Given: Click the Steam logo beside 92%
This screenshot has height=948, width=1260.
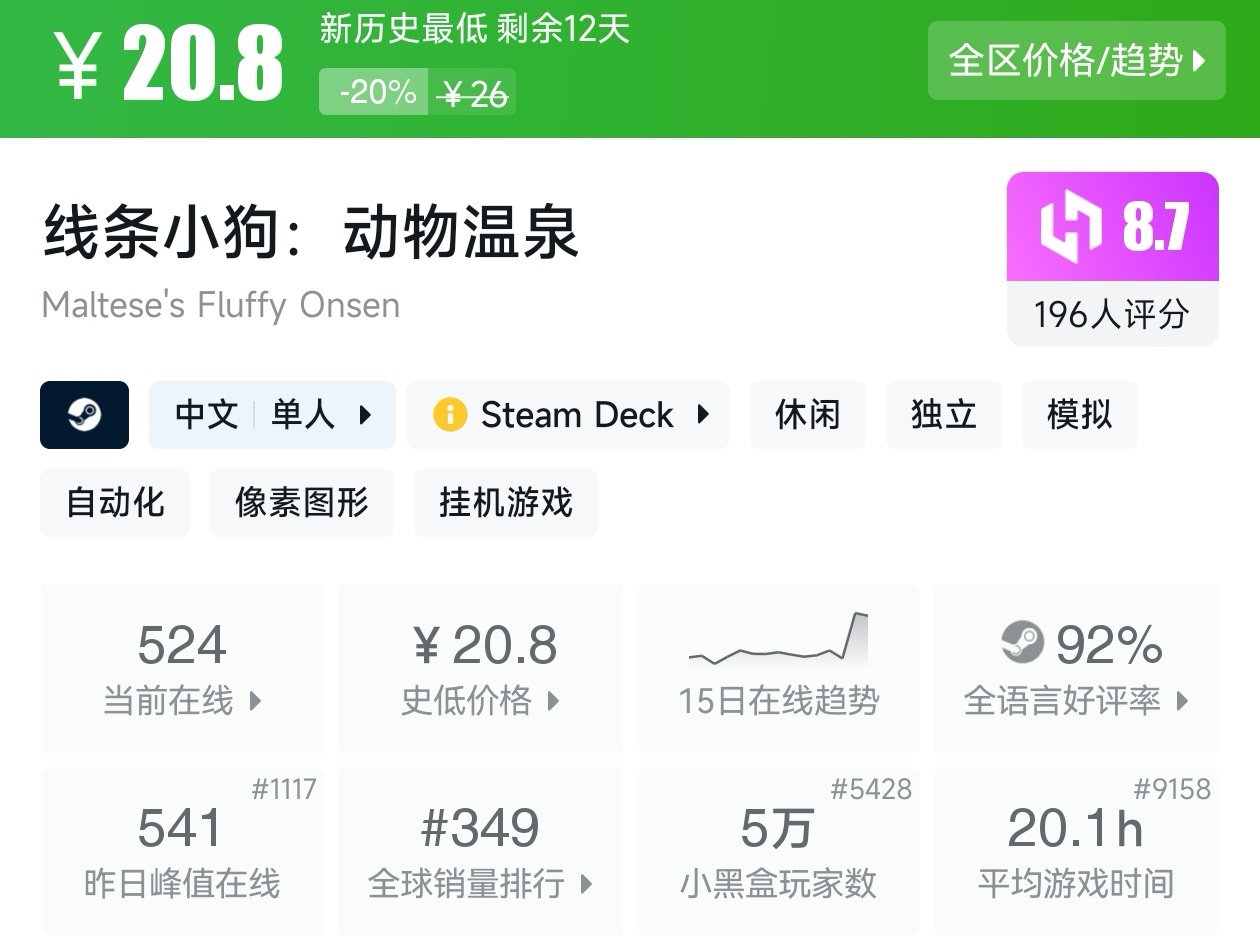Looking at the screenshot, I should tap(1022, 643).
